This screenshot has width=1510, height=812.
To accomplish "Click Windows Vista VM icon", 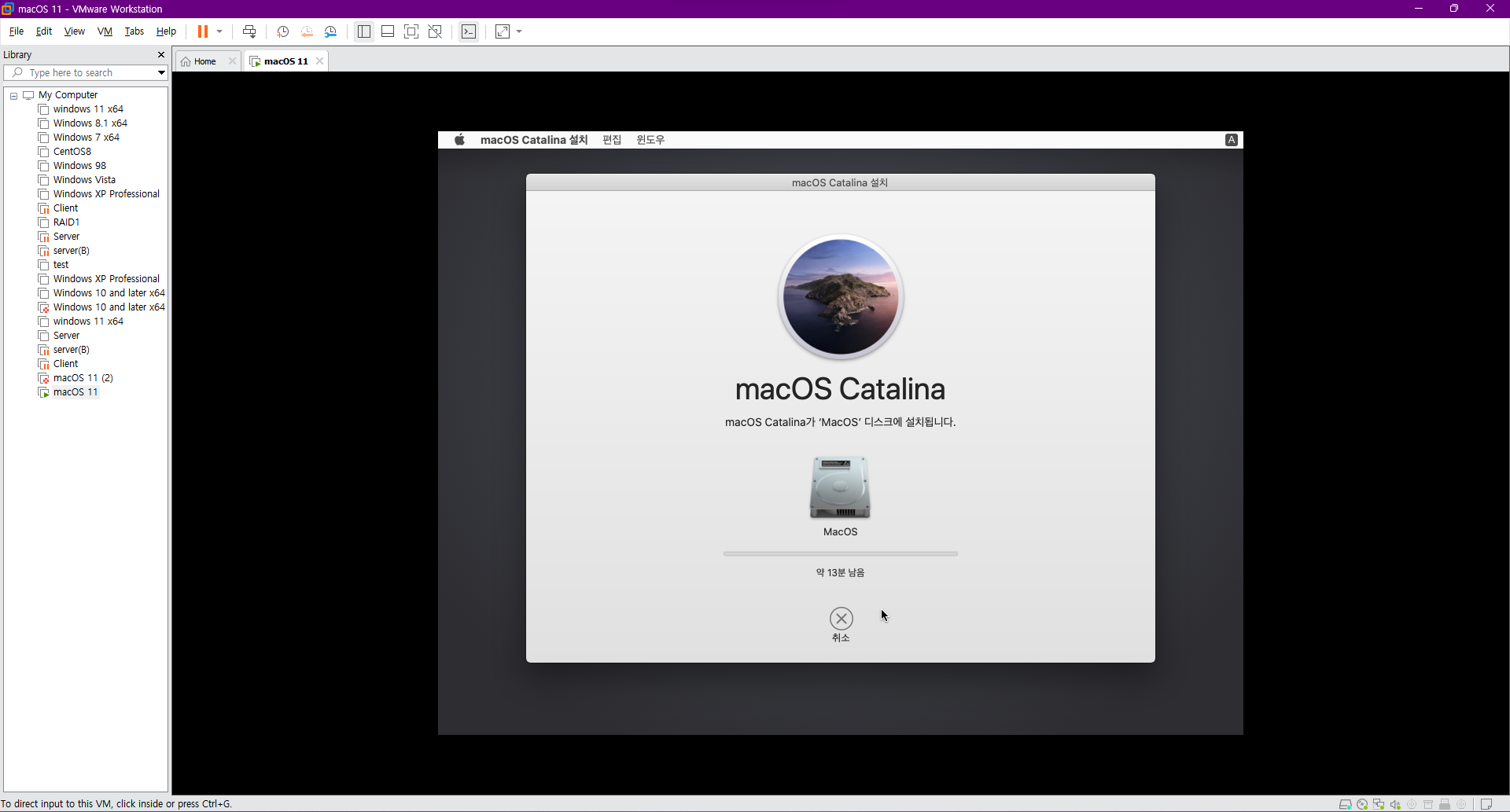I will (x=44, y=180).
